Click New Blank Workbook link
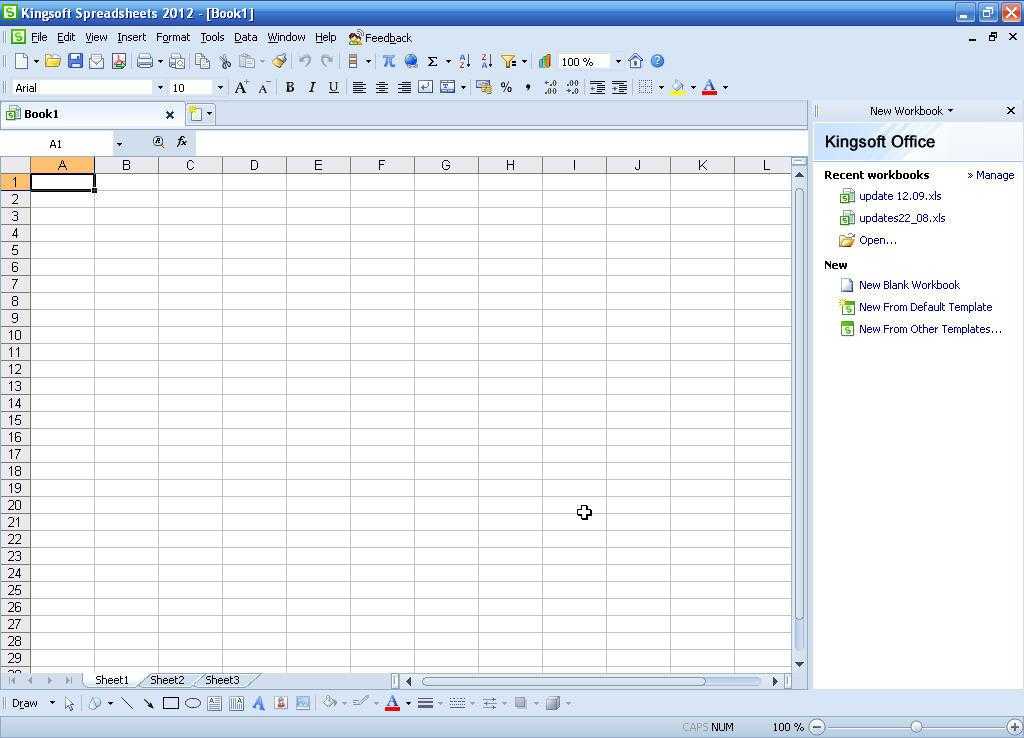The height and width of the screenshot is (738, 1024). (x=908, y=285)
